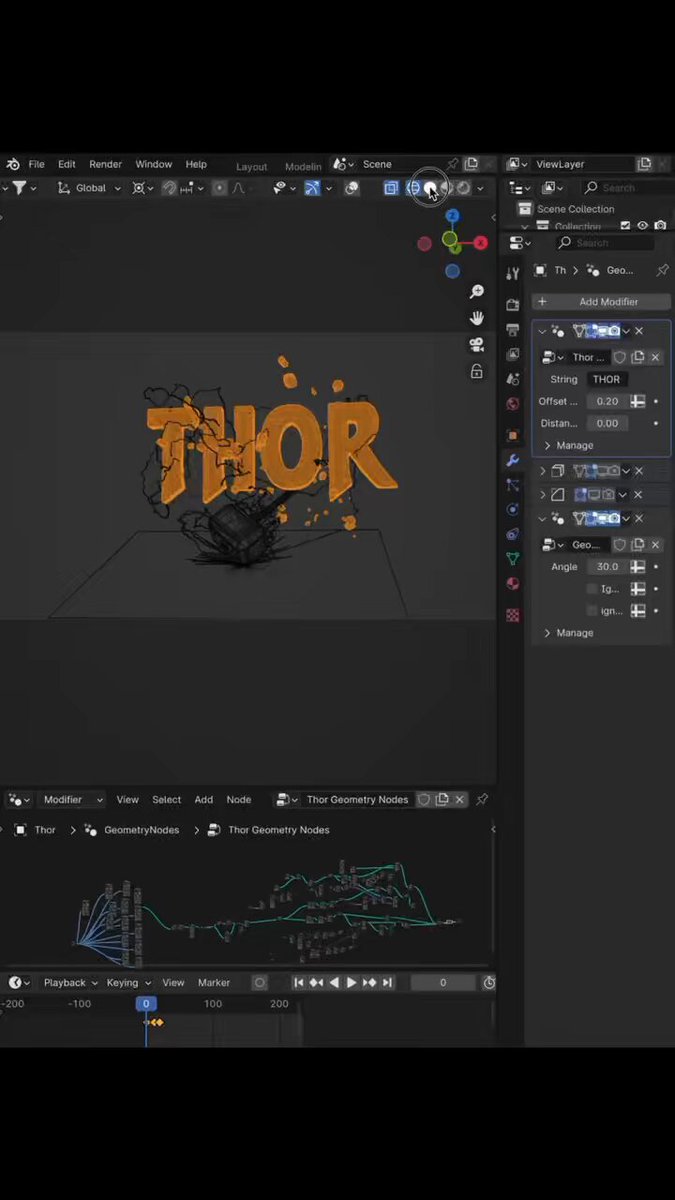The image size is (675, 1200).
Task: Click the hand pan view icon
Action: [x=477, y=318]
